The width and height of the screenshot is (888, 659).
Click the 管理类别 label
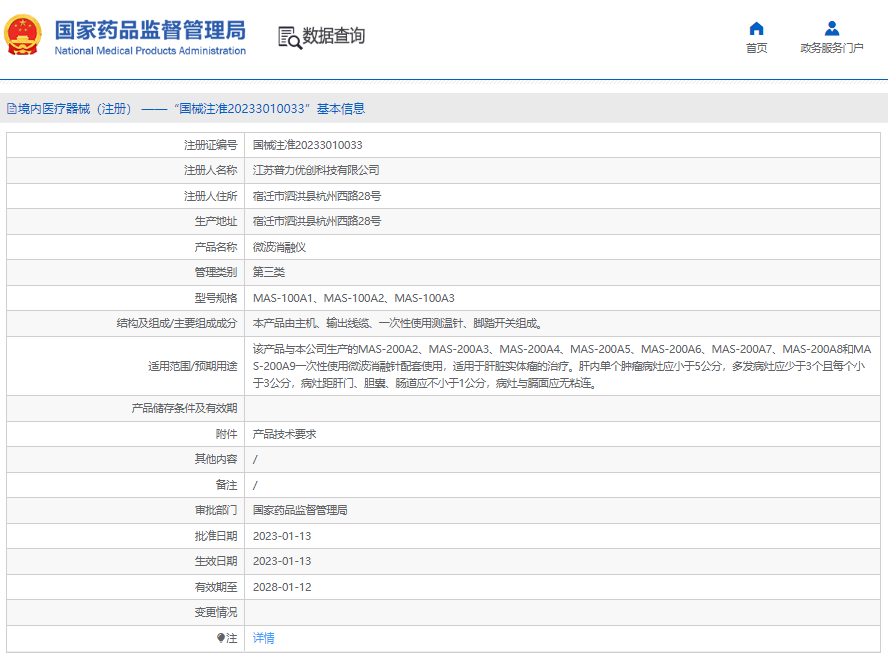point(216,272)
